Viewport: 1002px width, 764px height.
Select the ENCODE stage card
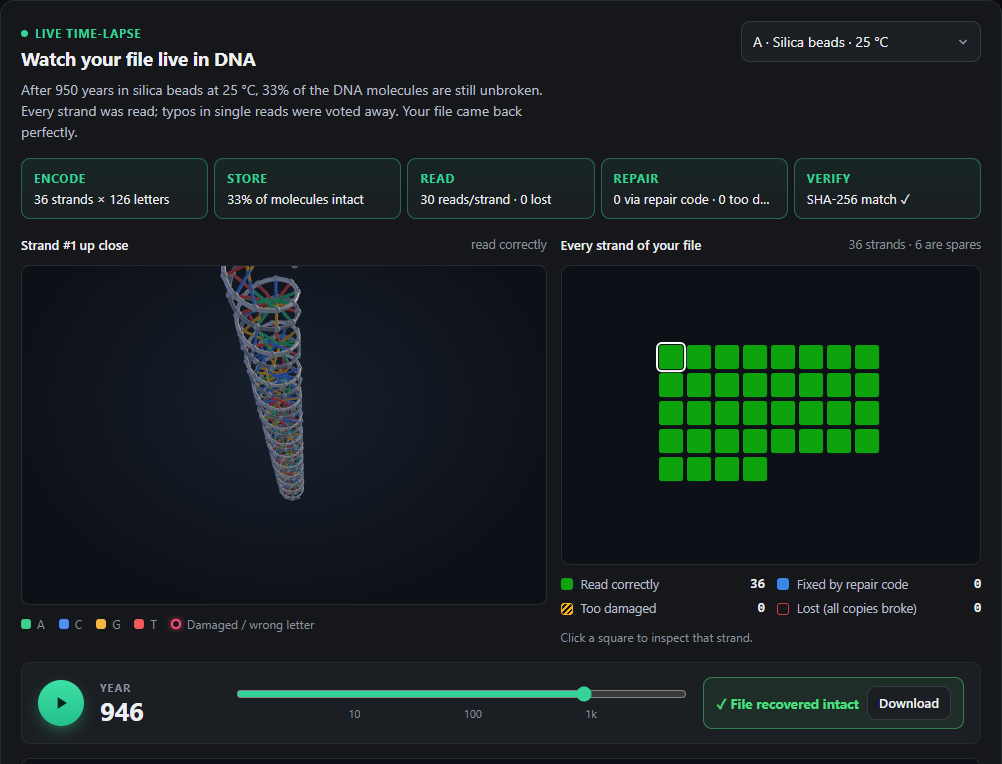114,188
